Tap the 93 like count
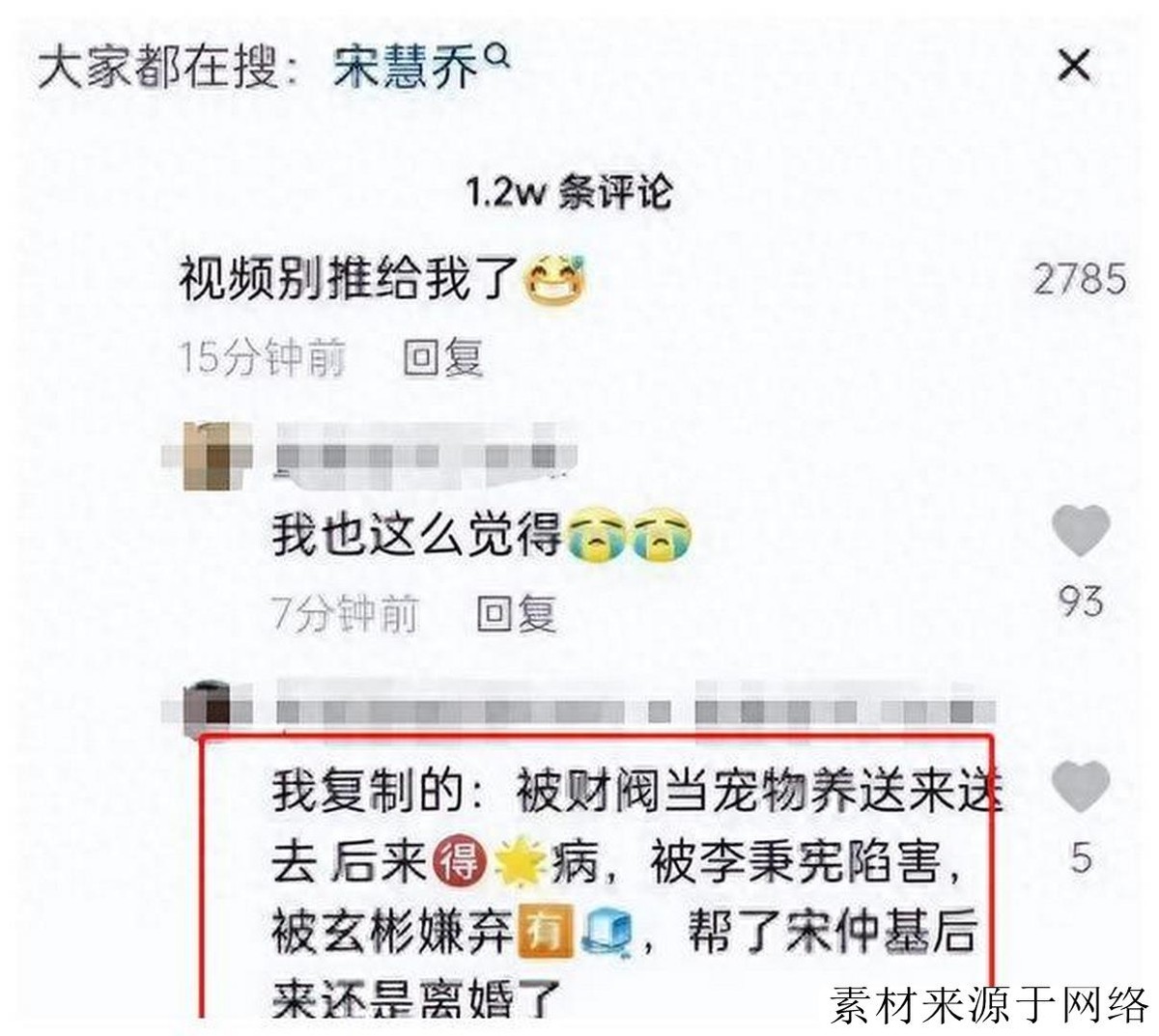 point(1080,602)
